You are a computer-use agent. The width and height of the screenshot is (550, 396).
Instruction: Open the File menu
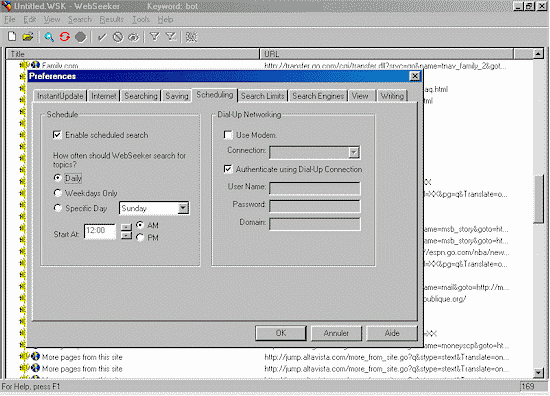click(9, 20)
